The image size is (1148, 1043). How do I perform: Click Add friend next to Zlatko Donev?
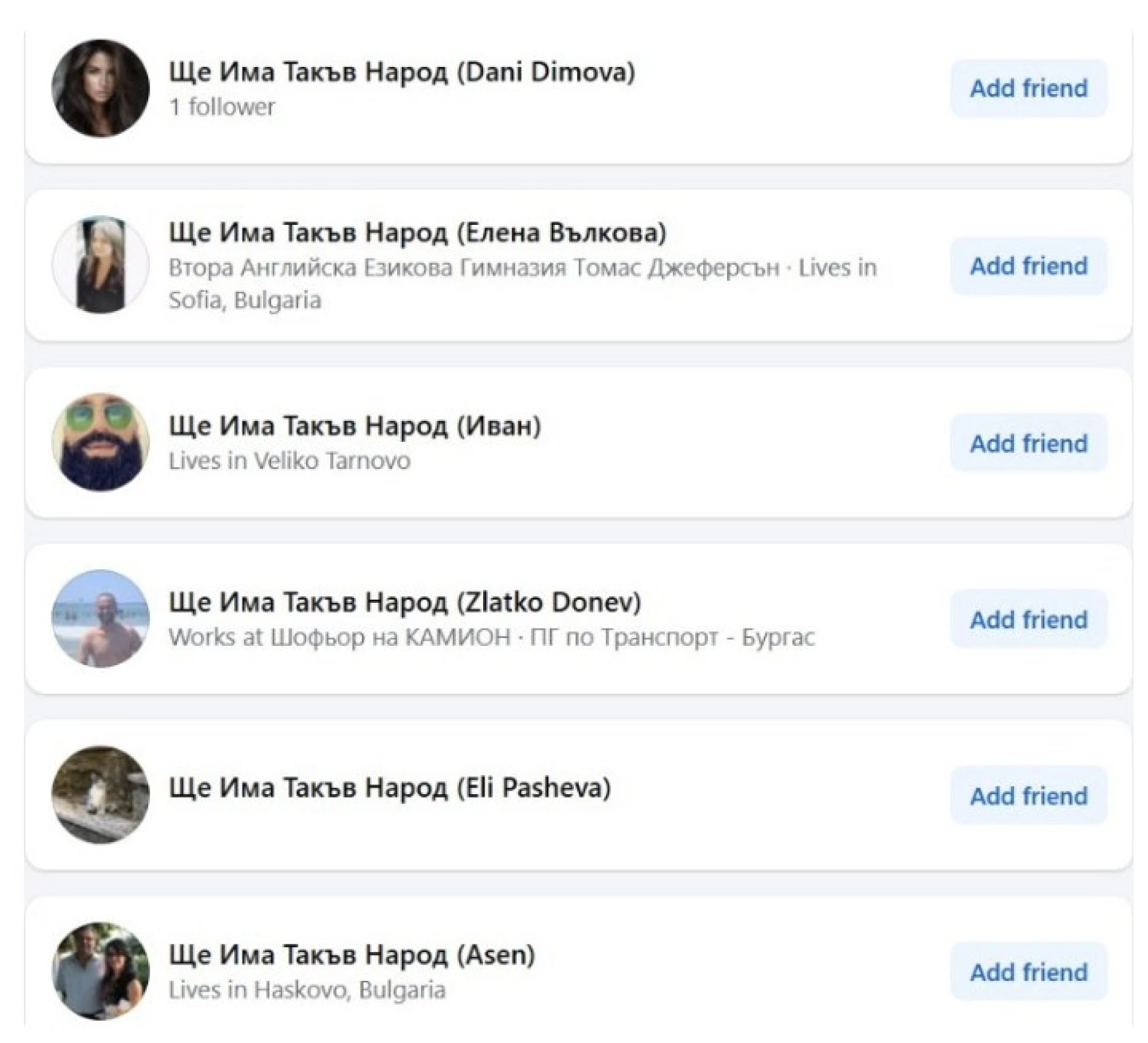pyautogui.click(x=1028, y=620)
